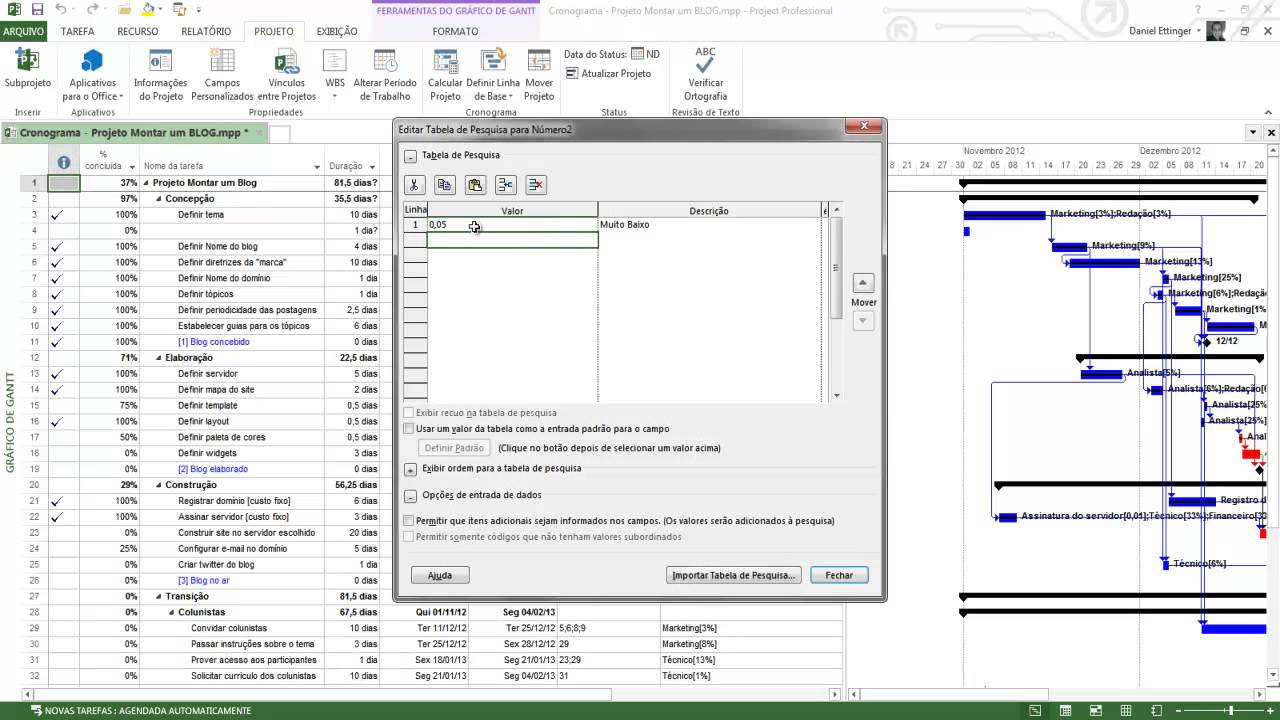The image size is (1280, 720).
Task: Collapse 'Opções de entrada de dados' section
Action: click(410, 495)
